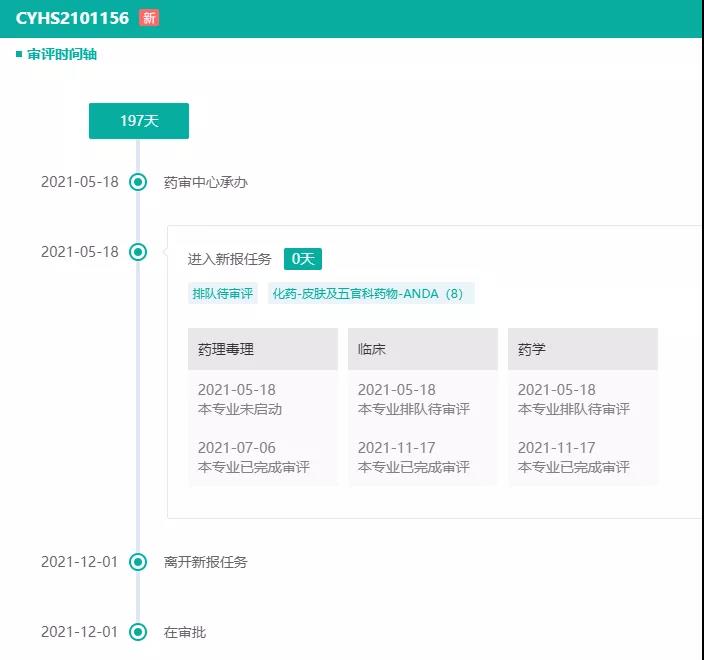Click the 进入新报任务 event label
Viewport: 704px width, 660px height.
tap(229, 259)
